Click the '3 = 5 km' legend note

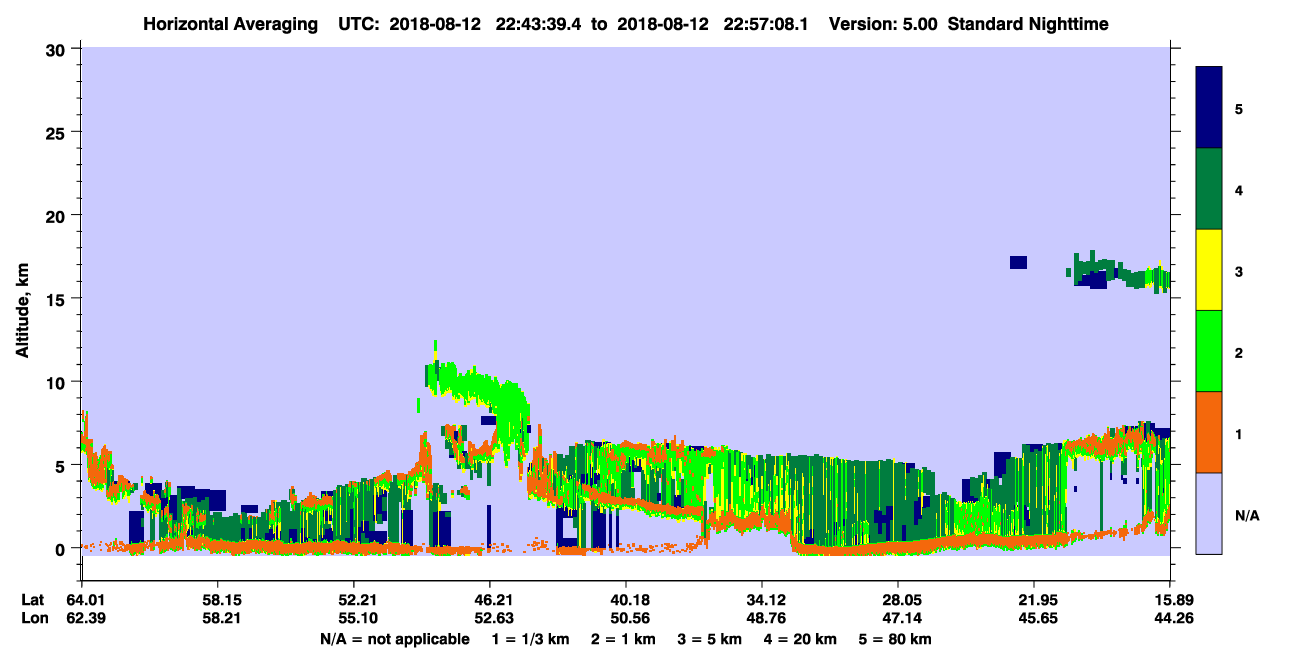pyautogui.click(x=710, y=639)
